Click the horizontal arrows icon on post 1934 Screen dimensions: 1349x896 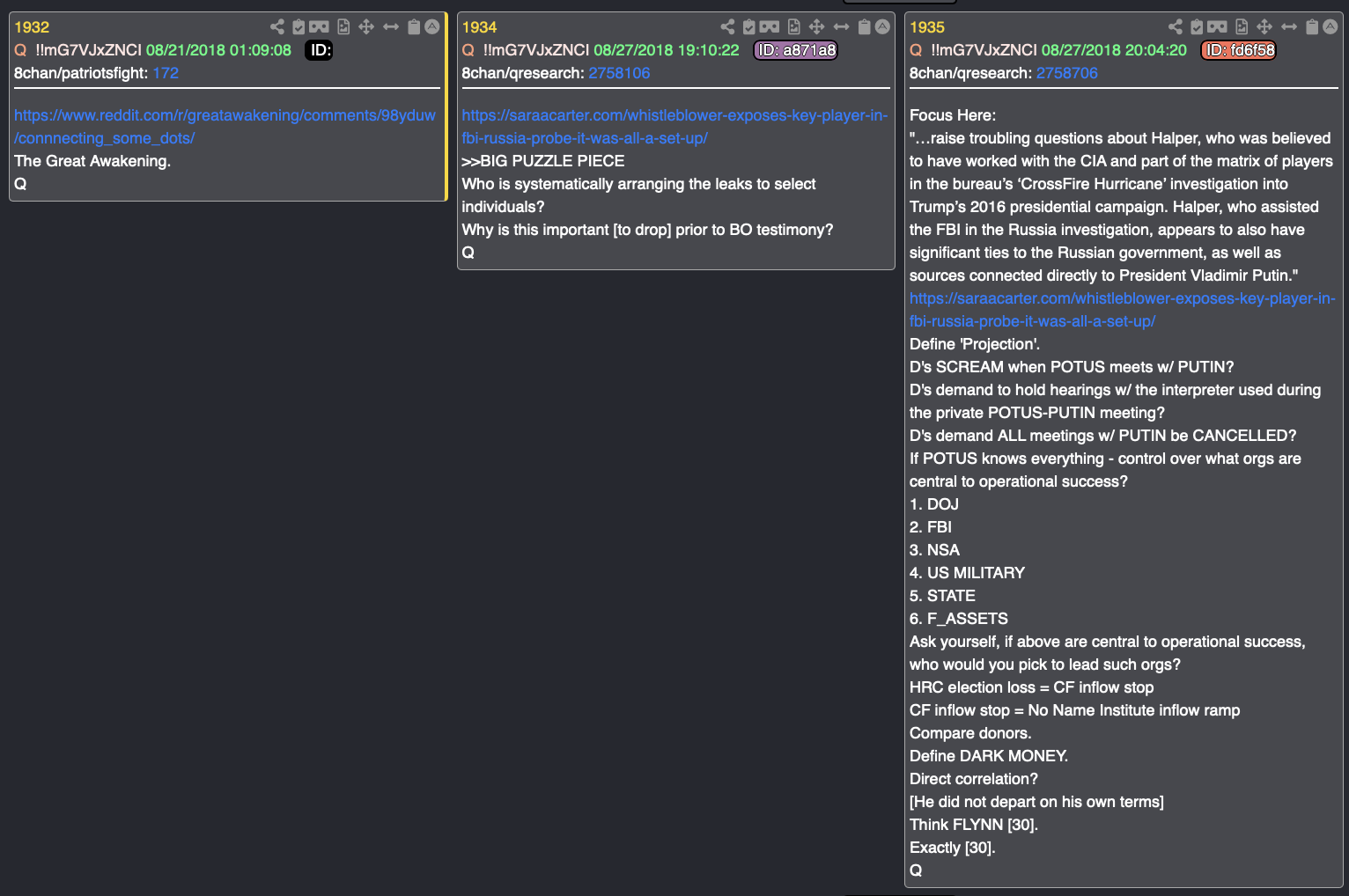pyautogui.click(x=842, y=27)
